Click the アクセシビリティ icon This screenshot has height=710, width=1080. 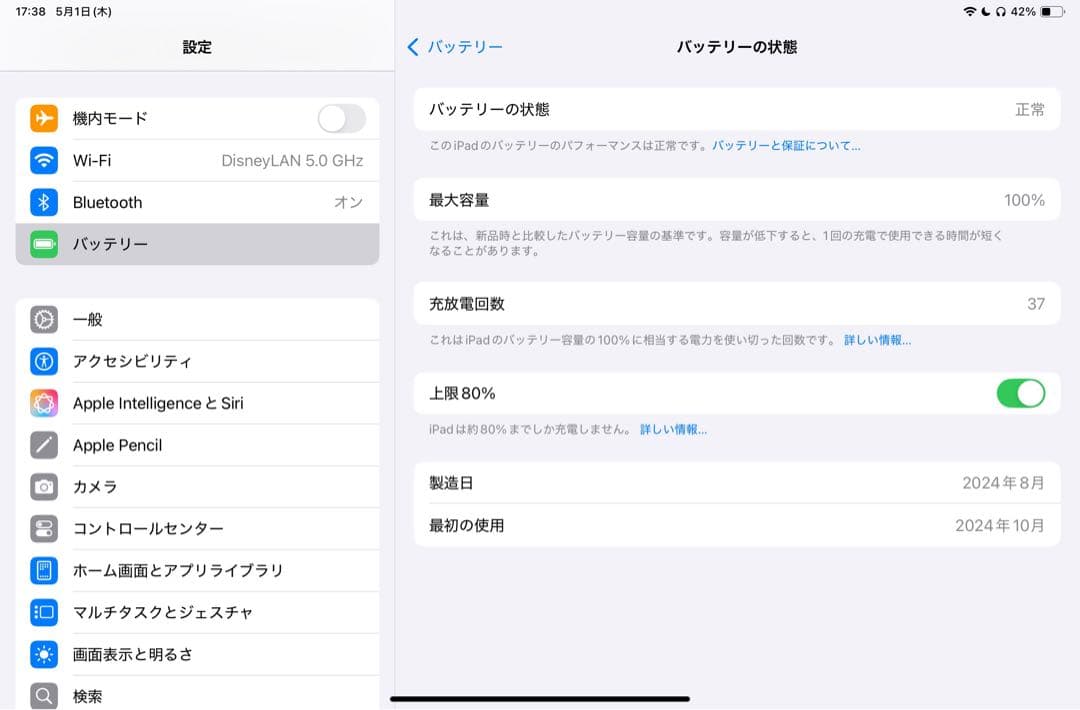[x=44, y=361]
